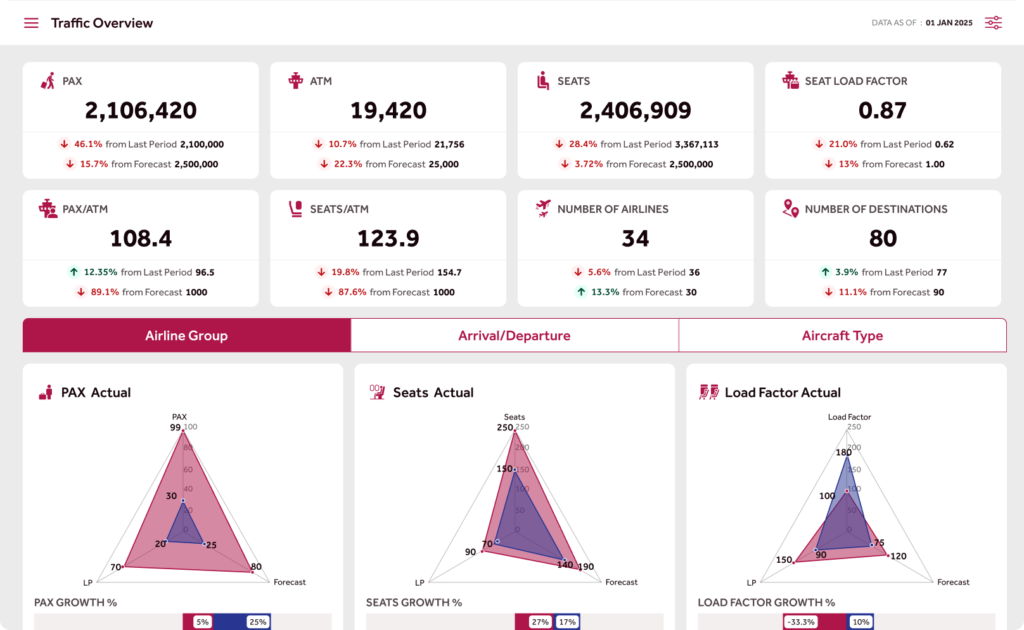This screenshot has height=630, width=1024.
Task: Click the 27% Seats growth bar label
Action: [x=539, y=622]
